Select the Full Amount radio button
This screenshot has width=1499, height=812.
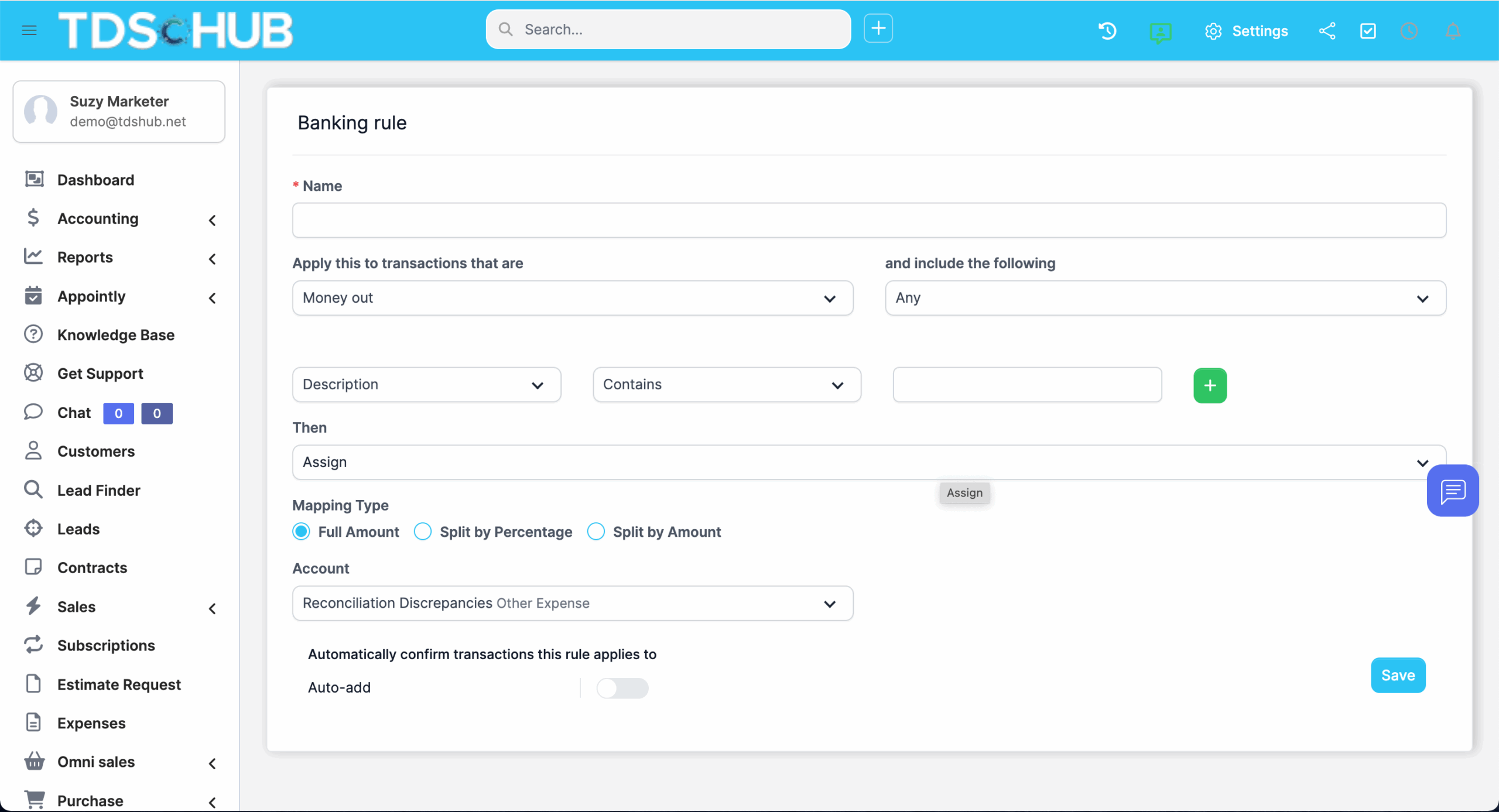coord(302,532)
